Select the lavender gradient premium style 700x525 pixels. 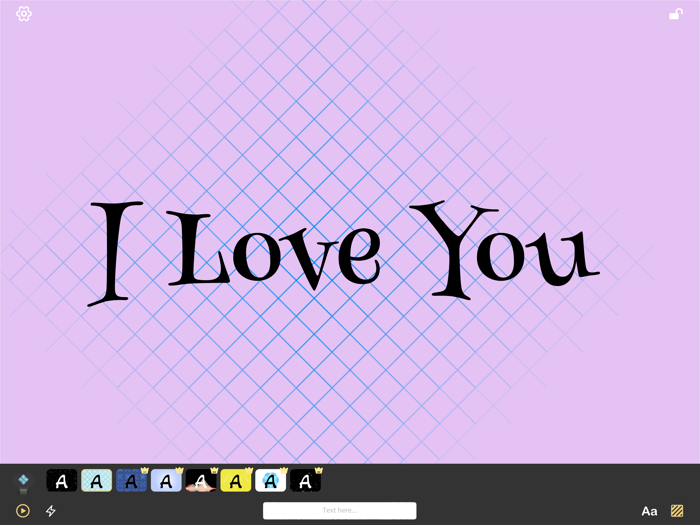click(166, 481)
